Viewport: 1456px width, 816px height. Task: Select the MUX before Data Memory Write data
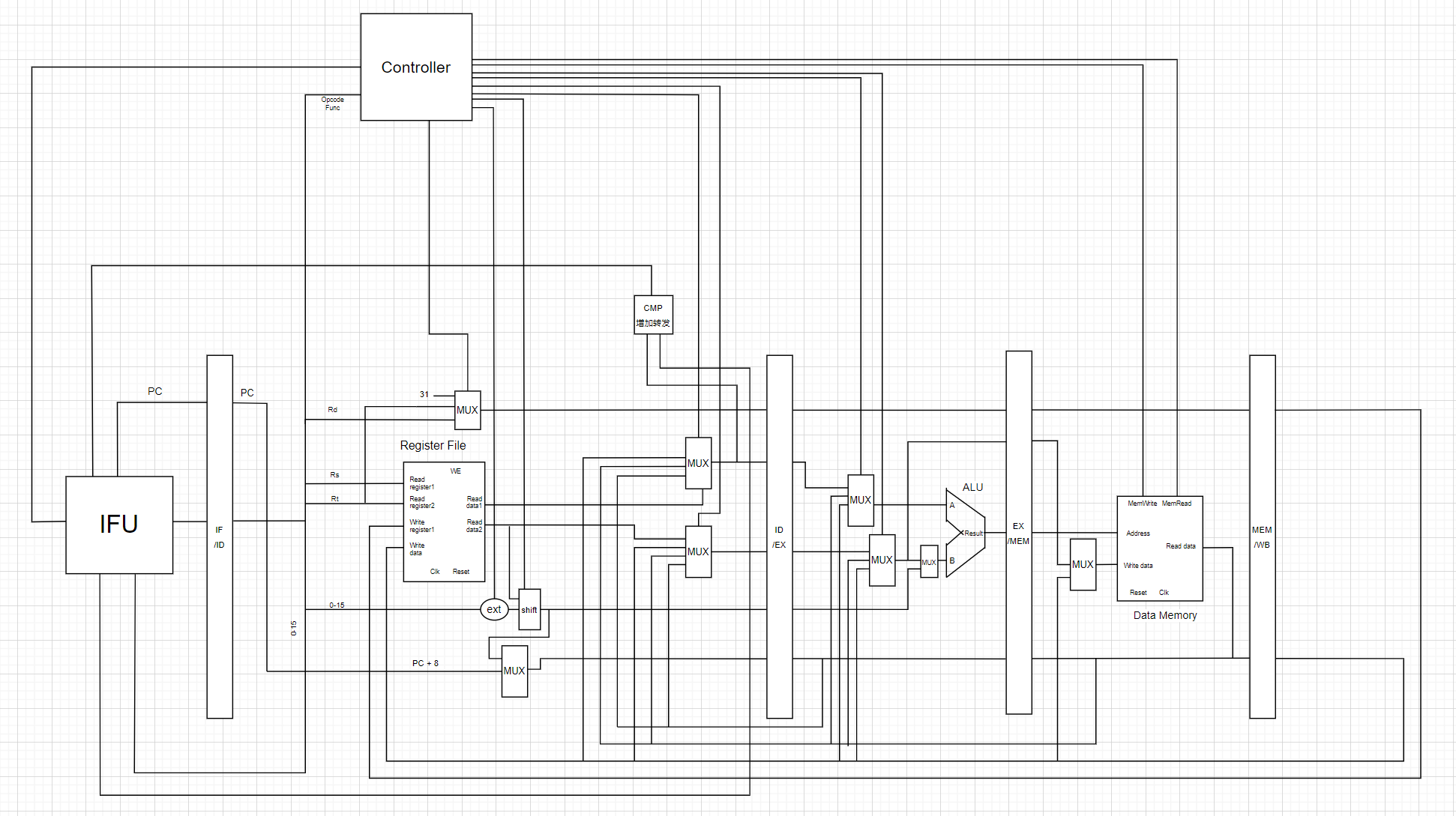(1083, 564)
